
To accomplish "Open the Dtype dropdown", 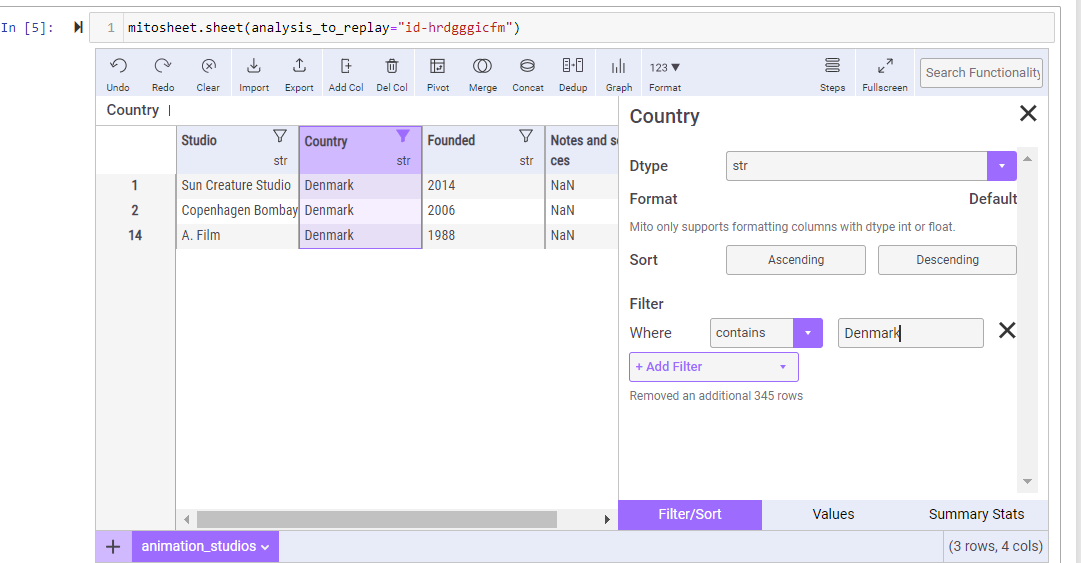I will click(1001, 166).
